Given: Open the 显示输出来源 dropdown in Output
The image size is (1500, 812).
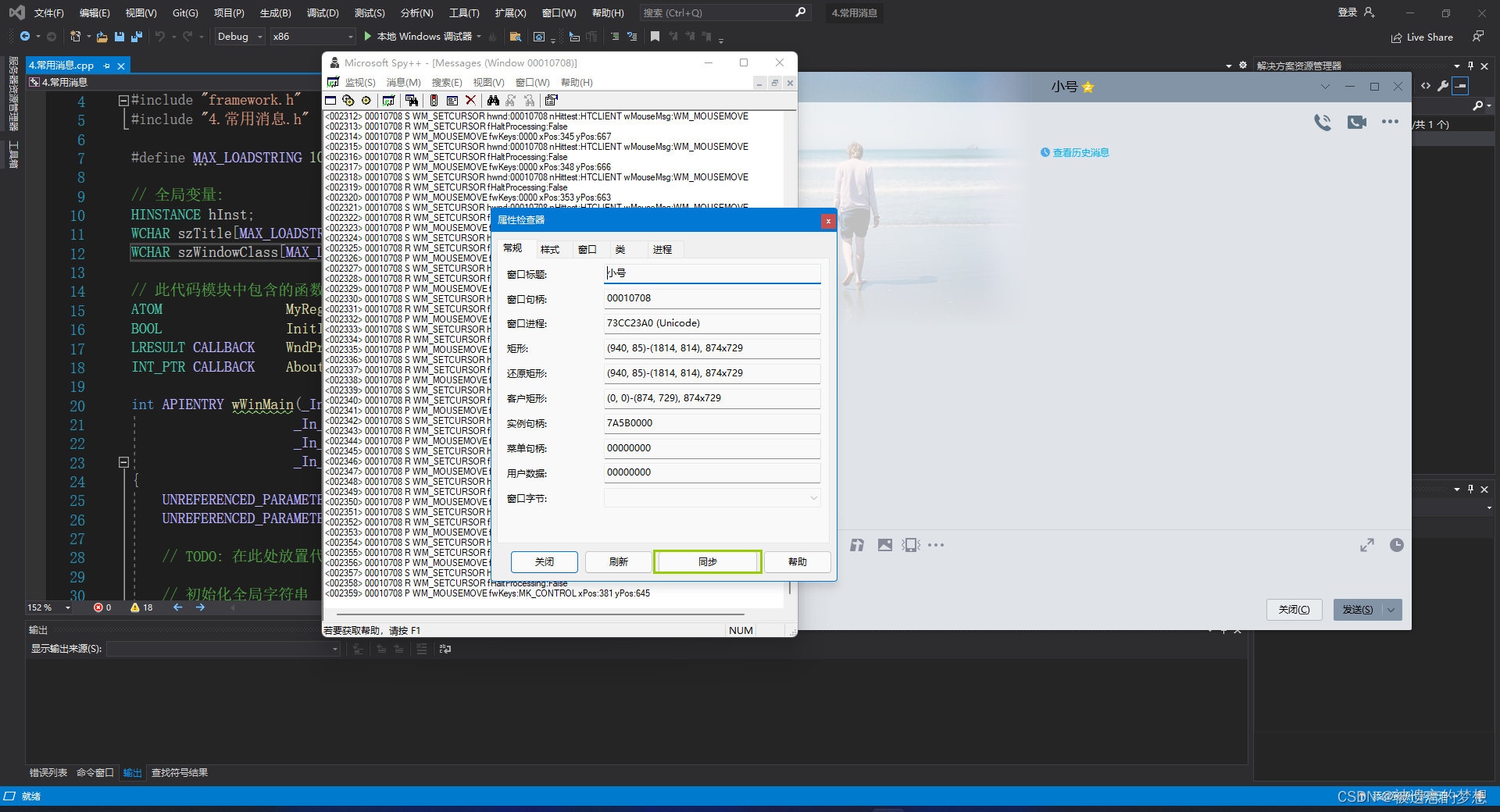Looking at the screenshot, I should (x=223, y=649).
